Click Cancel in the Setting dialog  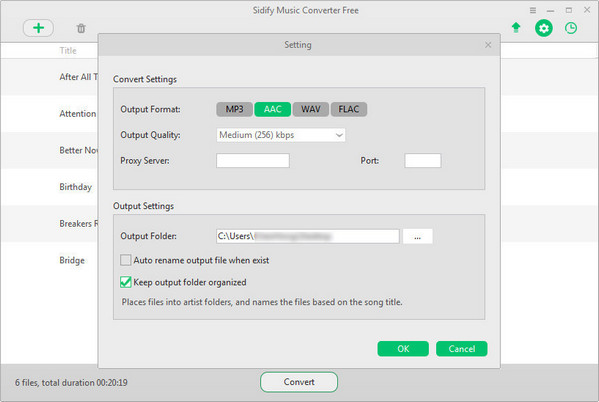tap(461, 349)
